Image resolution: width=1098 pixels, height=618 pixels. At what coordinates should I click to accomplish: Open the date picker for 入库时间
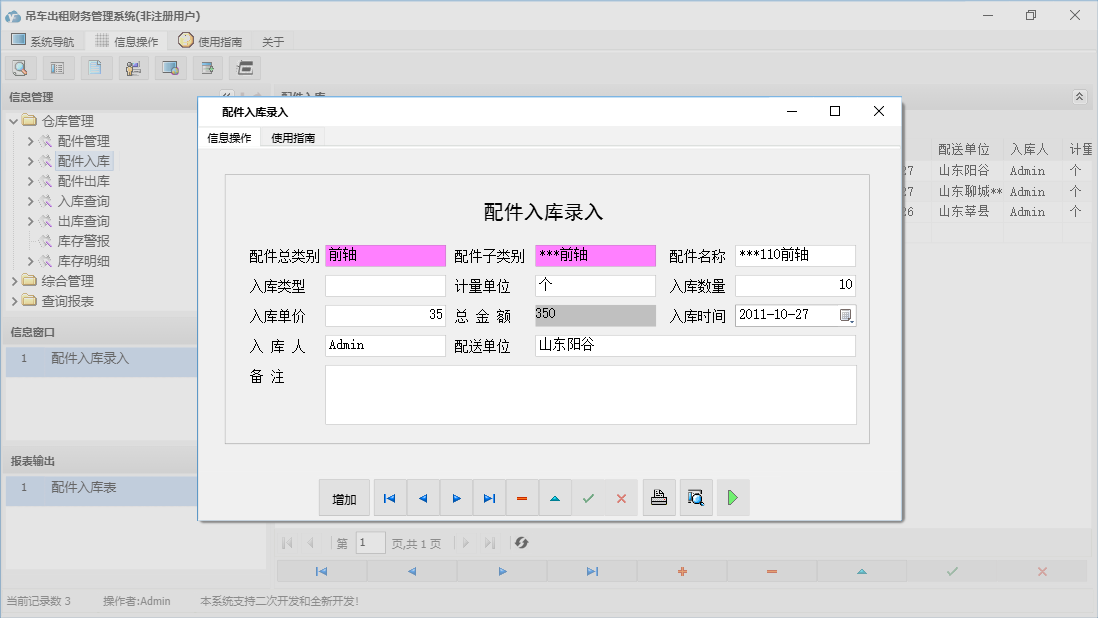click(x=845, y=315)
